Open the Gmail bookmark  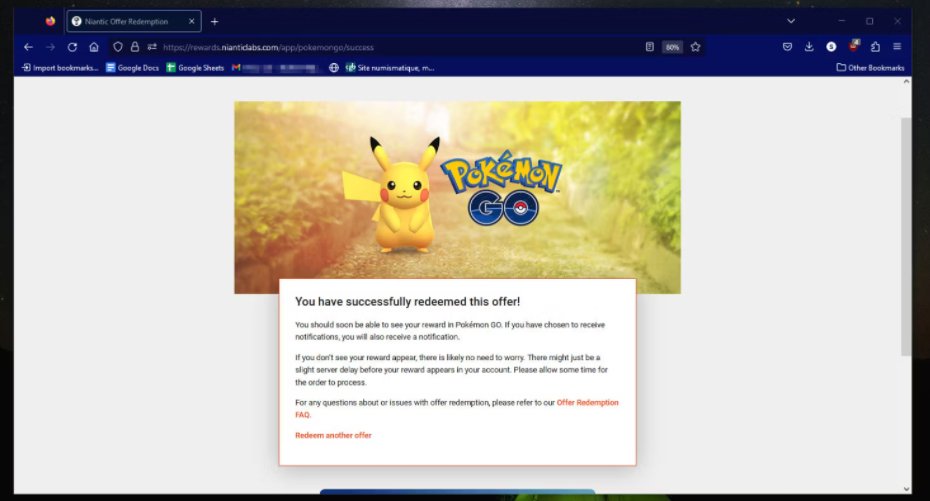(x=276, y=68)
